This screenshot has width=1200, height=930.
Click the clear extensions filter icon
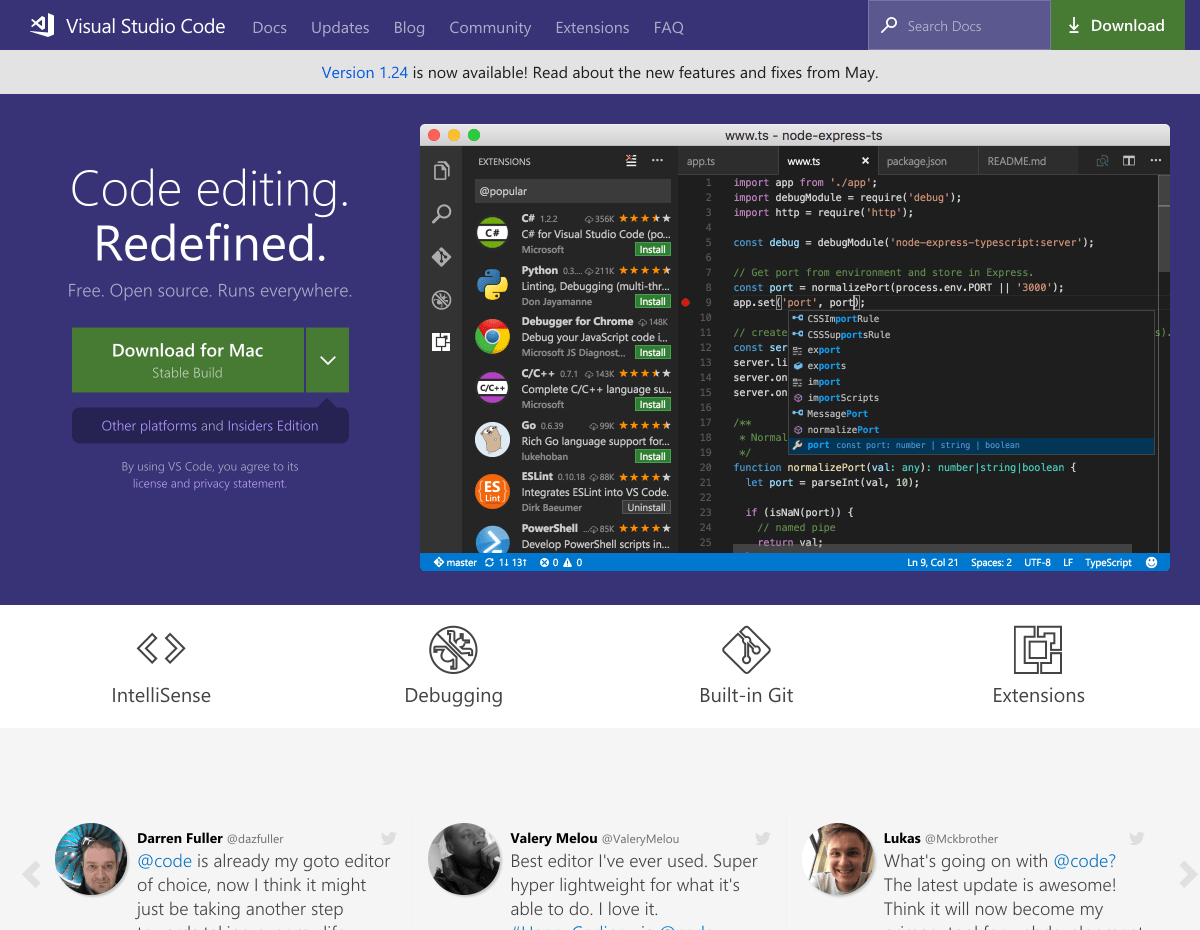pyautogui.click(x=631, y=160)
